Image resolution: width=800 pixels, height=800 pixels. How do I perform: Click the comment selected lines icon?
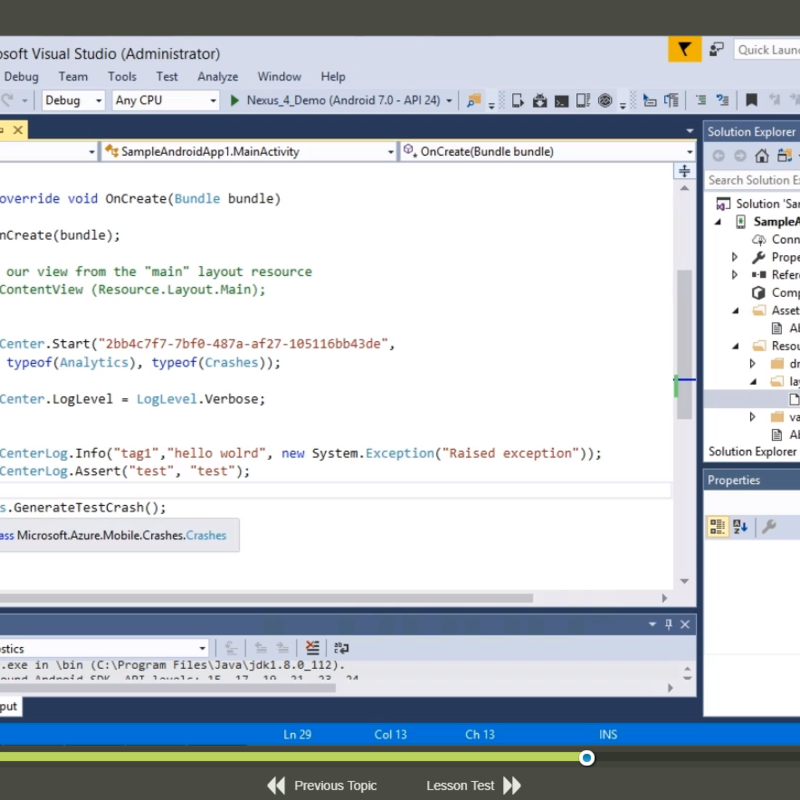coord(722,101)
